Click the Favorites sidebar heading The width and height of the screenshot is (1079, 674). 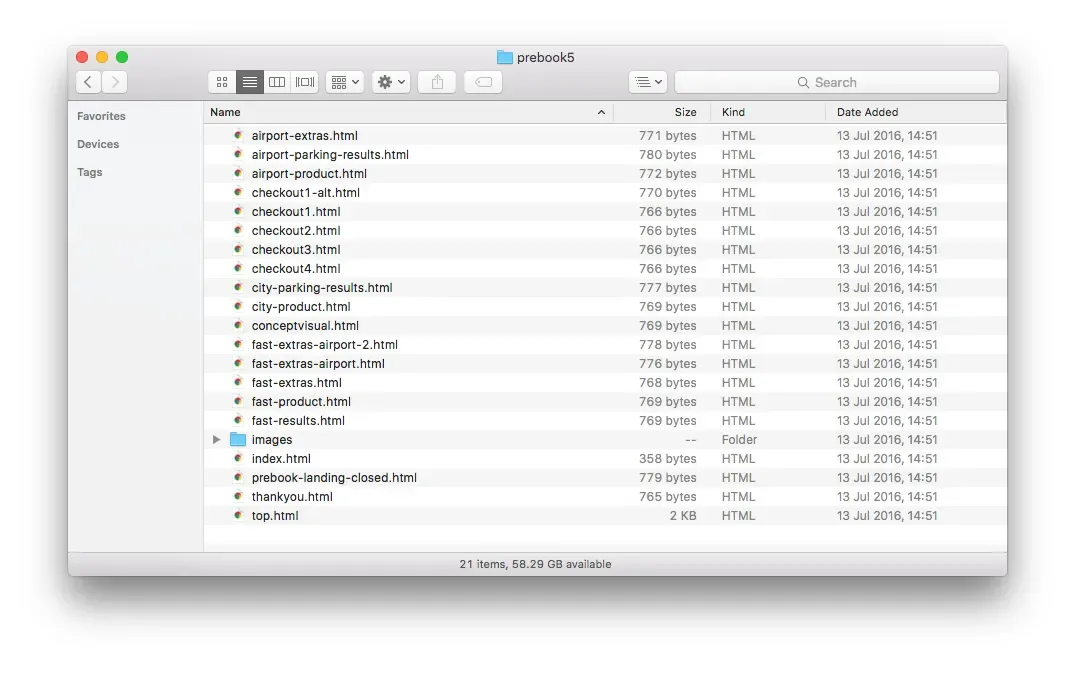(101, 116)
